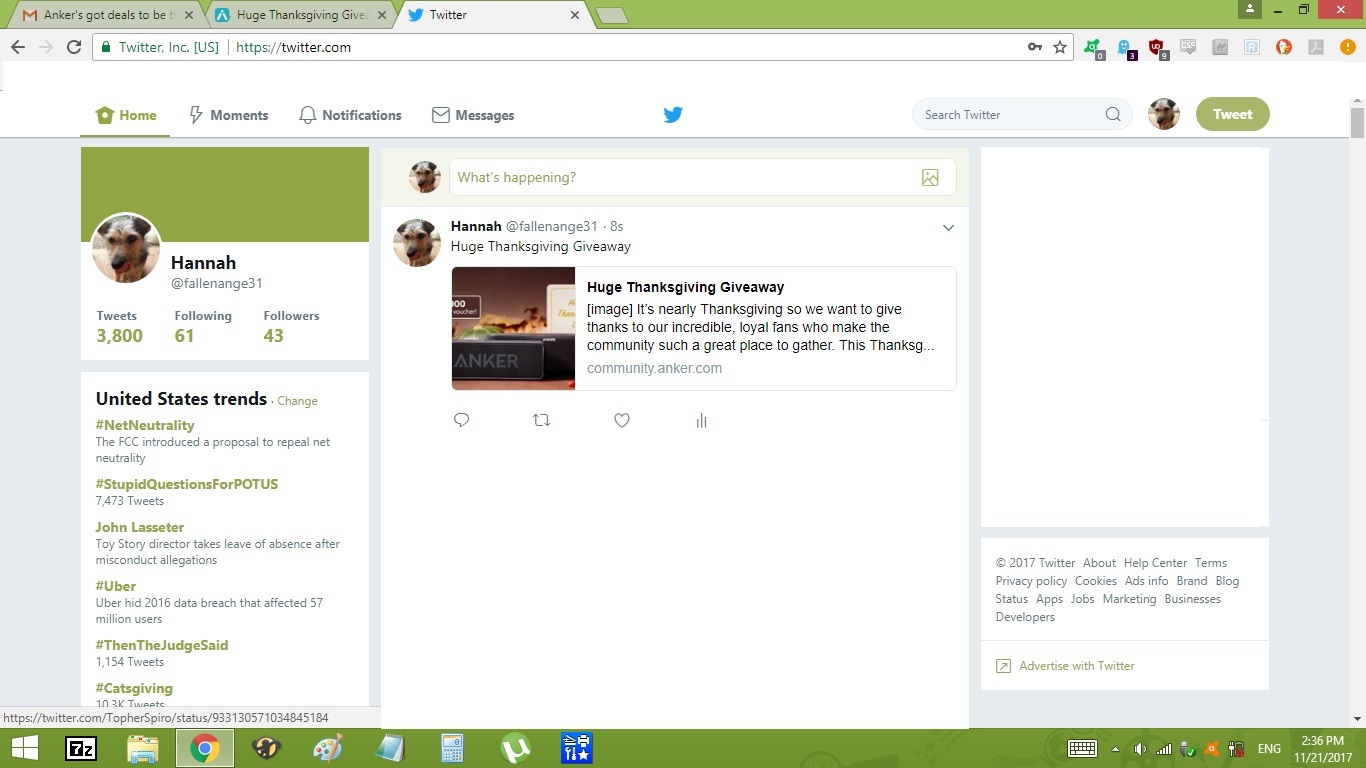The image size is (1366, 768).
Task: Click the search magnifier icon
Action: [x=1113, y=115]
